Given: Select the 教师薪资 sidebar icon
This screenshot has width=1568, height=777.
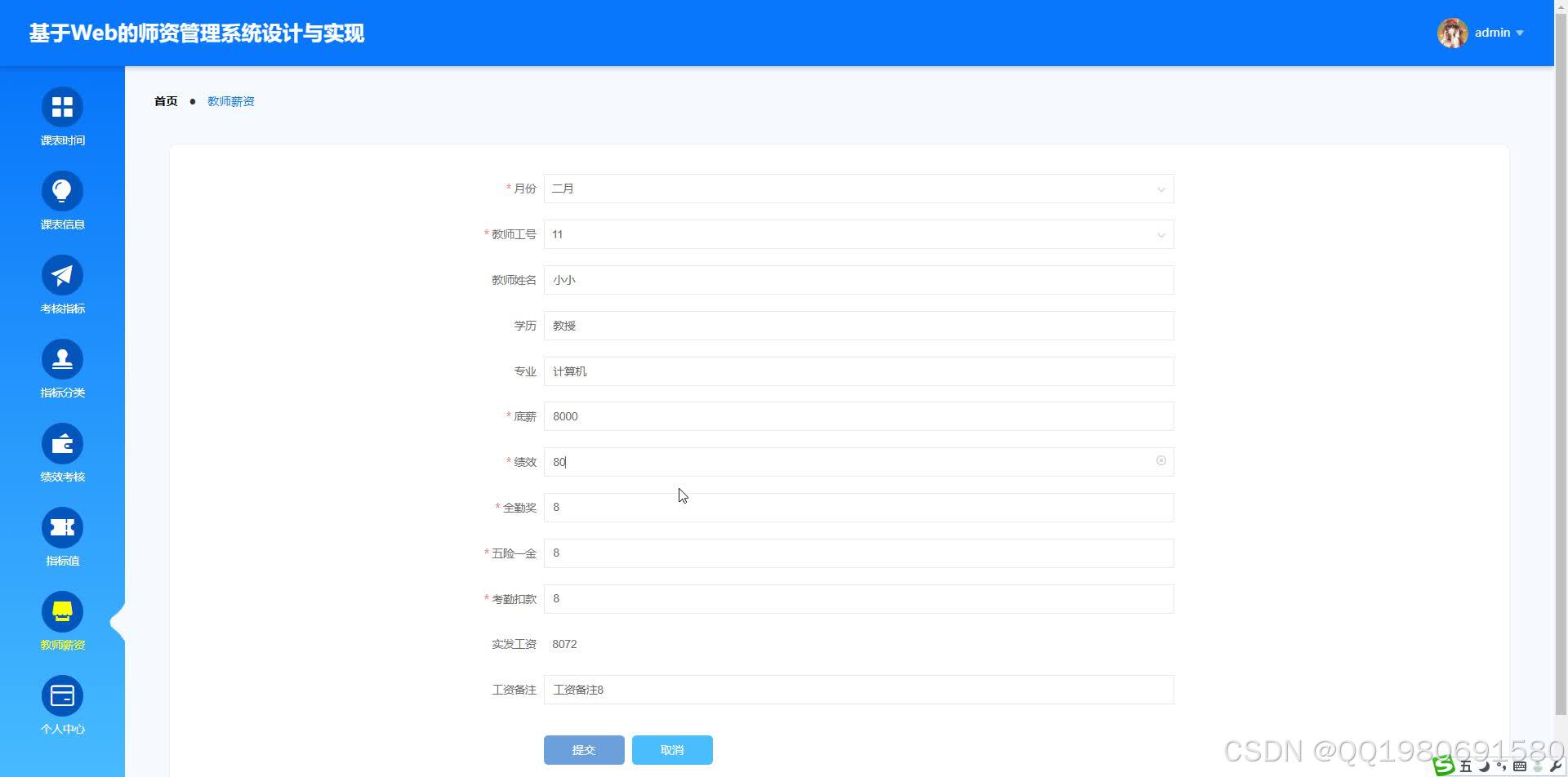Looking at the screenshot, I should [x=62, y=611].
